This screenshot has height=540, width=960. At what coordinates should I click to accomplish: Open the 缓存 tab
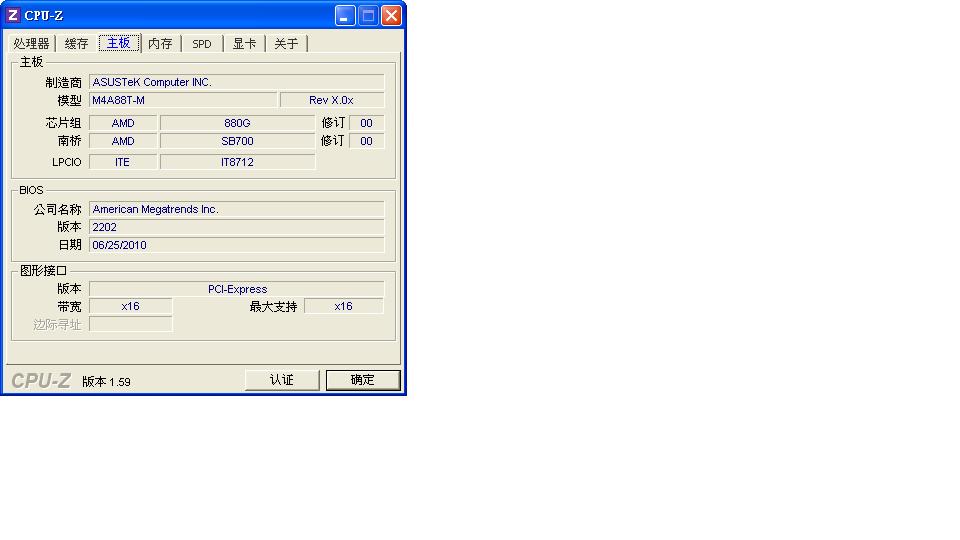click(x=77, y=43)
